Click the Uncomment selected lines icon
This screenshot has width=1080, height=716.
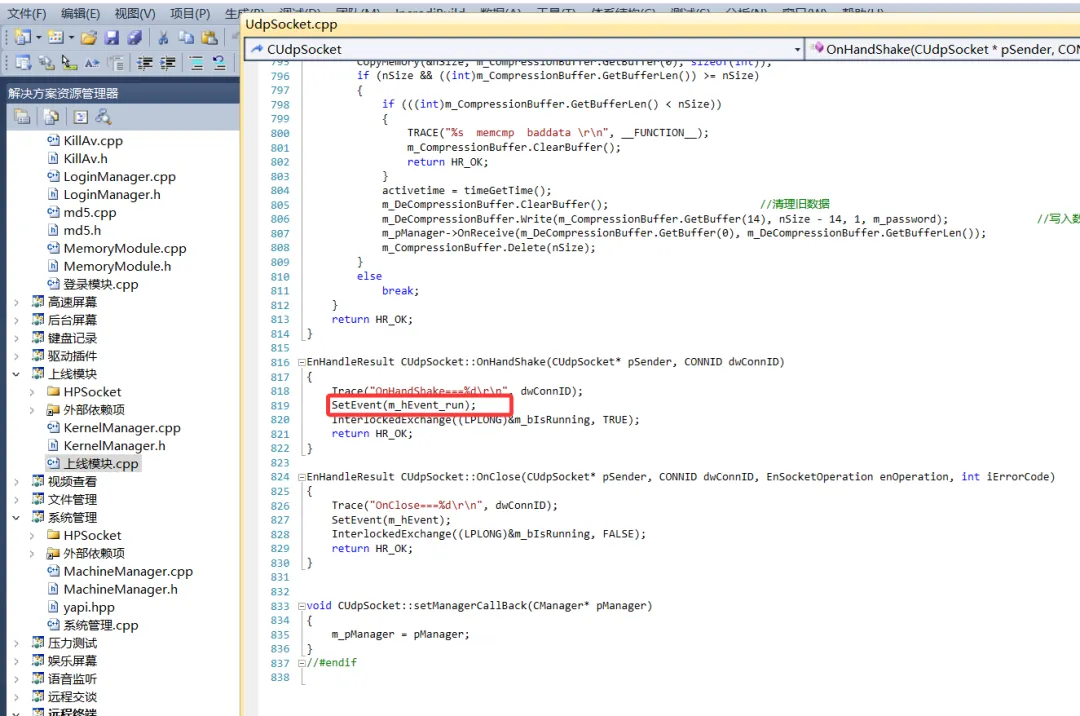tap(220, 63)
